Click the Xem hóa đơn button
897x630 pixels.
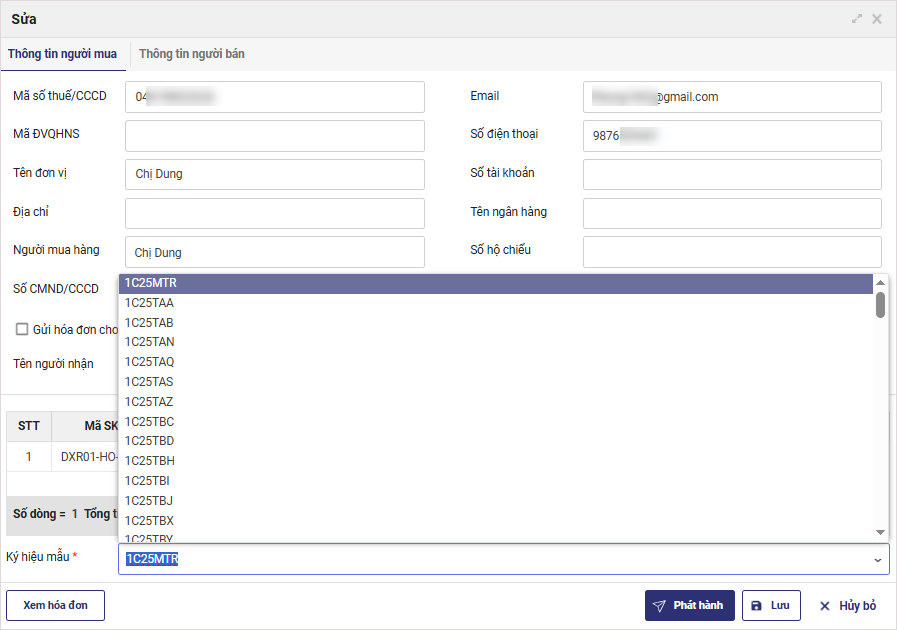tap(56, 606)
